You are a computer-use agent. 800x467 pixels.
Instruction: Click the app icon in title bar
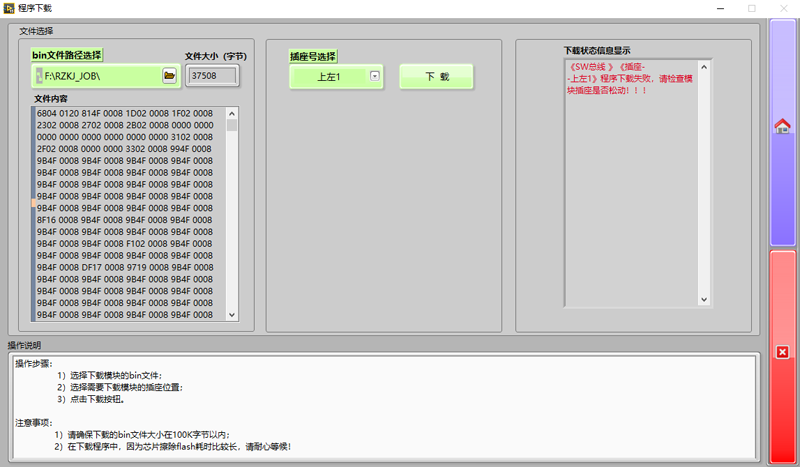[8, 8]
